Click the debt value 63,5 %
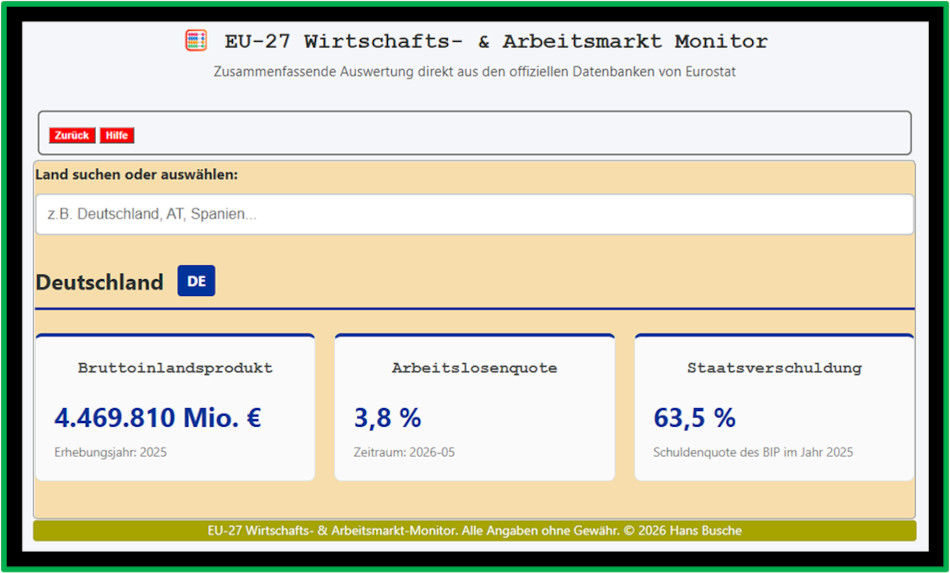This screenshot has height=573, width=950. pos(694,417)
